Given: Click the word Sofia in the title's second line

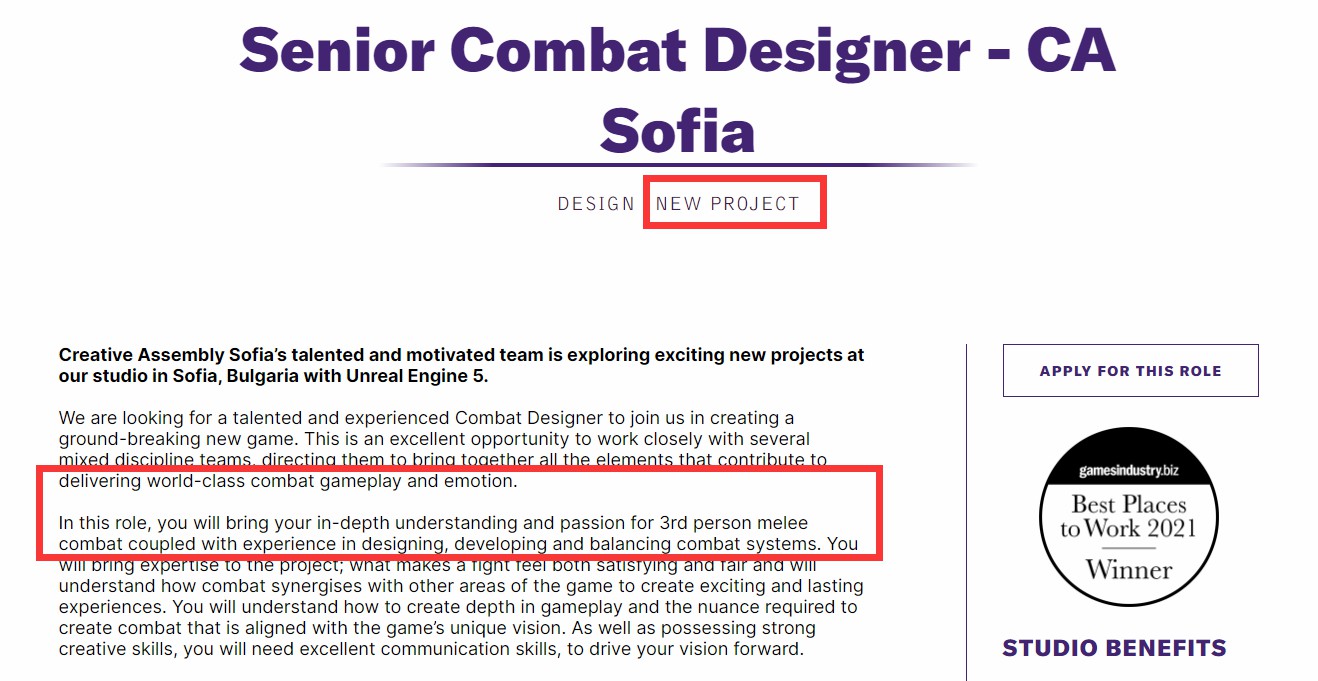Looking at the screenshot, I should [677, 130].
